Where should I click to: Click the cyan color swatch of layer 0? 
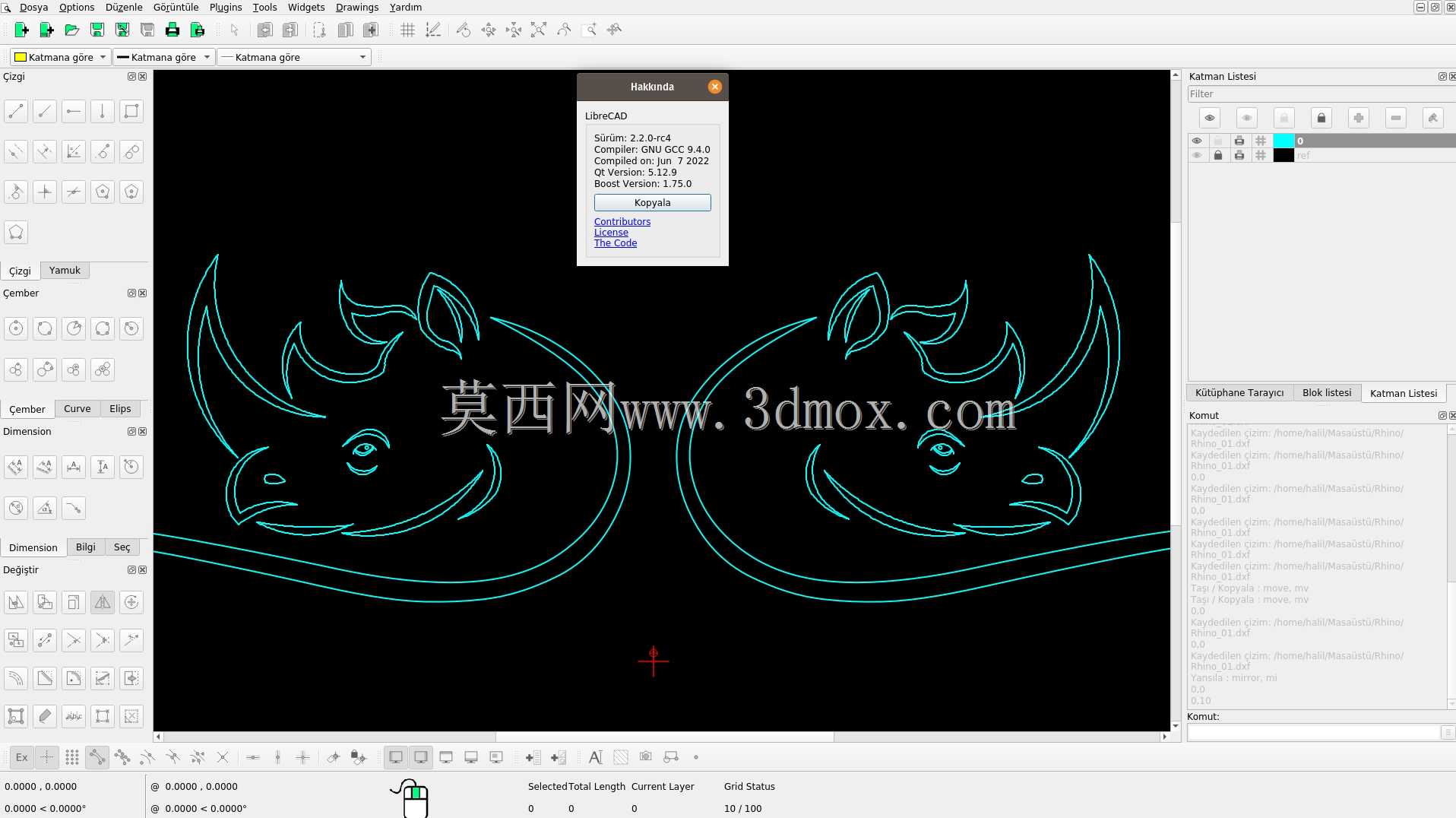pos(1283,141)
